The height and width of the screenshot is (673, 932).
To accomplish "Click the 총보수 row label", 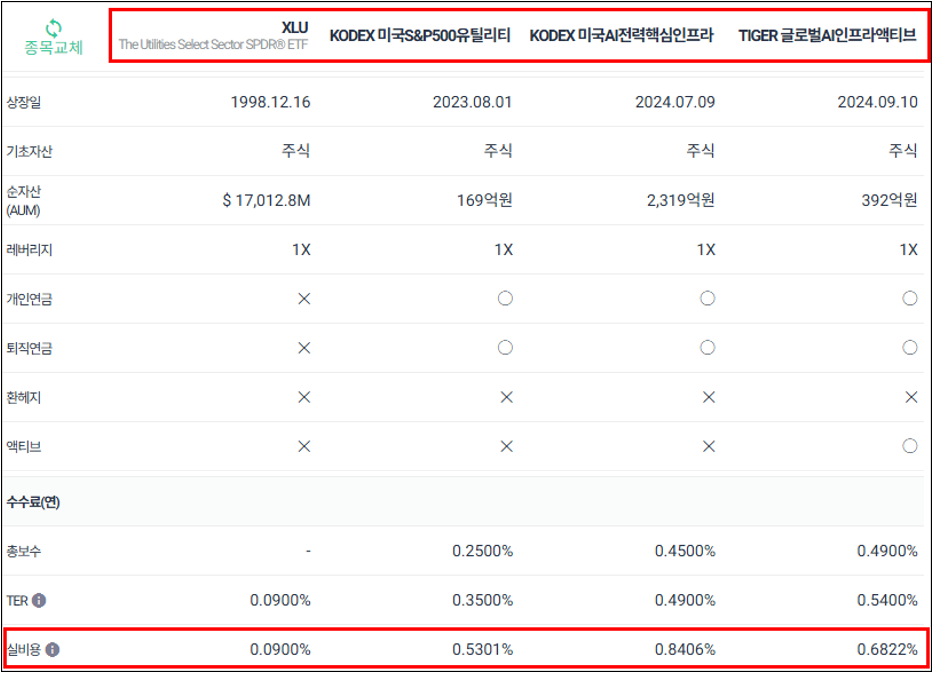I will [24, 552].
